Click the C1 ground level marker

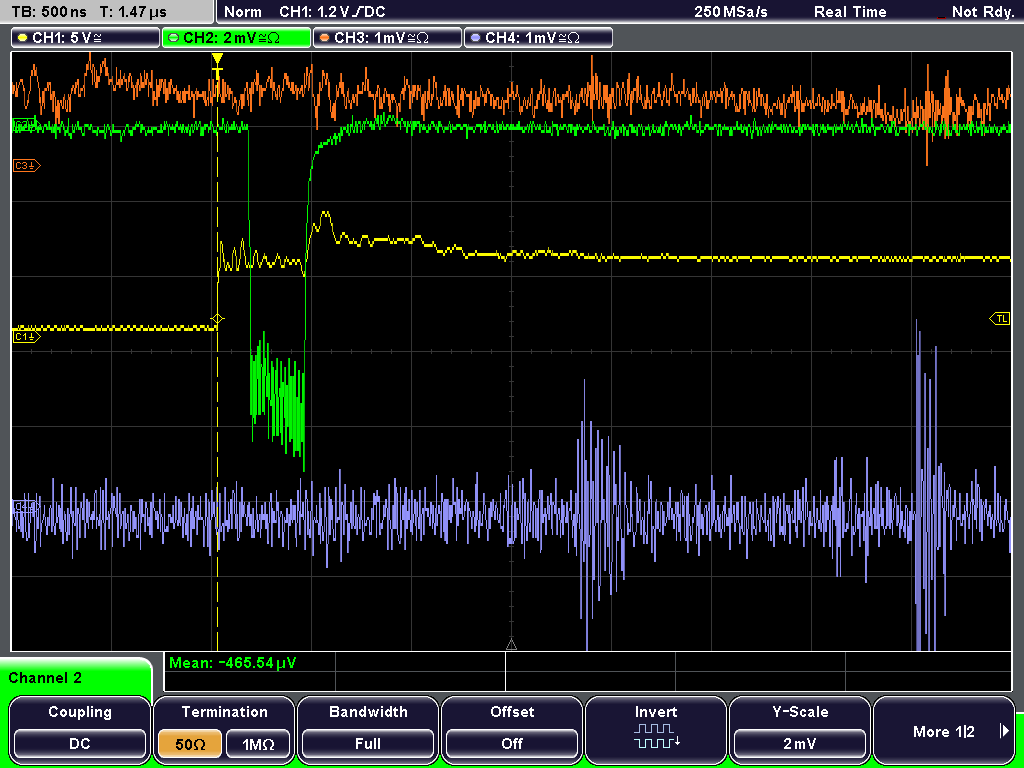click(26, 336)
